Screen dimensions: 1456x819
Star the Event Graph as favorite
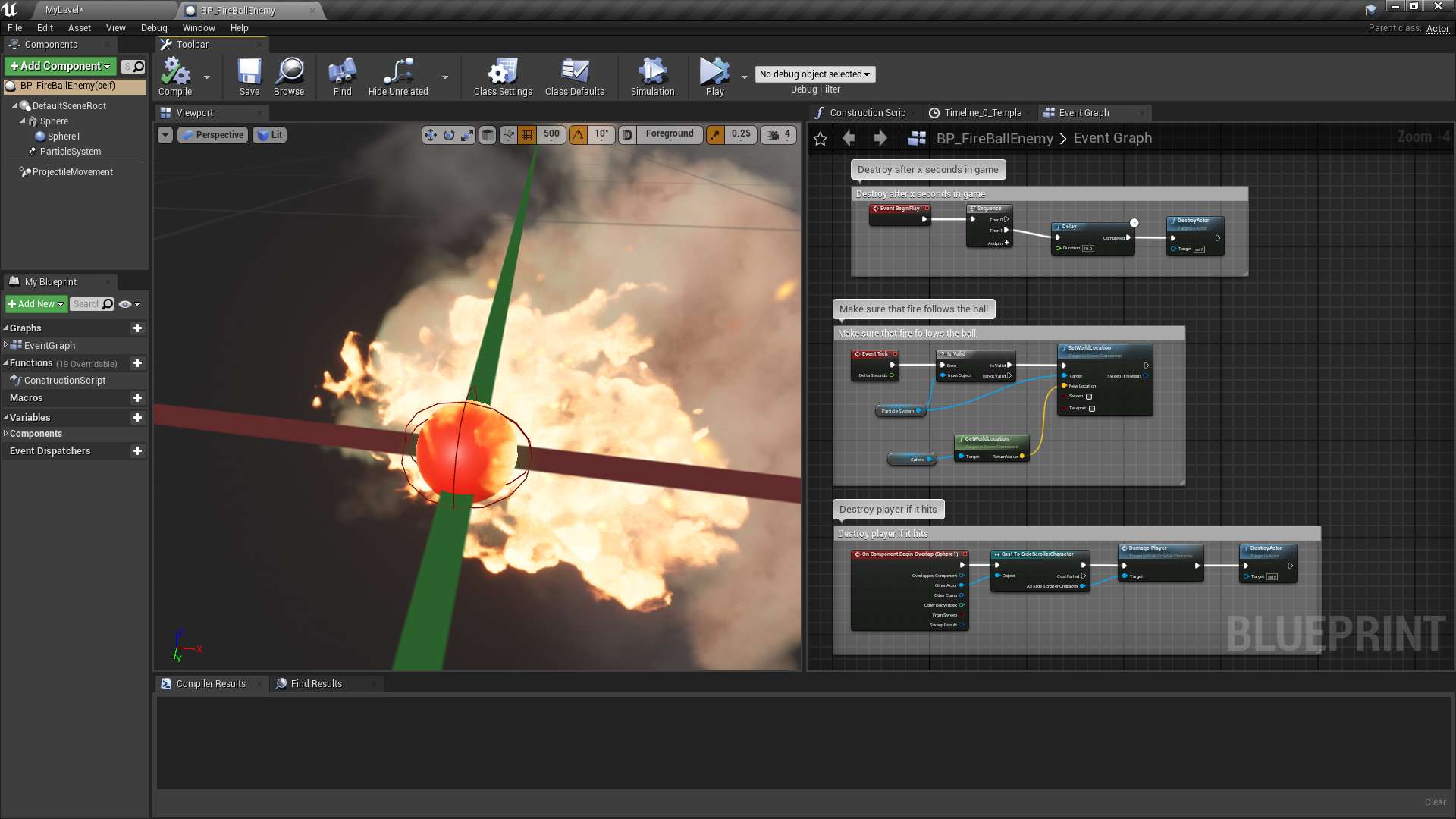(820, 138)
